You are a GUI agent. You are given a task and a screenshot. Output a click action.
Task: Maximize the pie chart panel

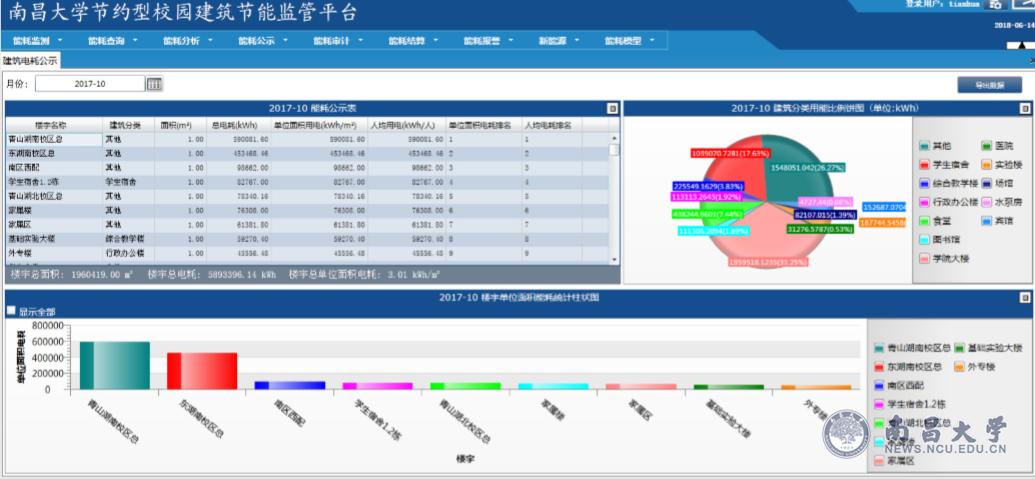click(1024, 108)
